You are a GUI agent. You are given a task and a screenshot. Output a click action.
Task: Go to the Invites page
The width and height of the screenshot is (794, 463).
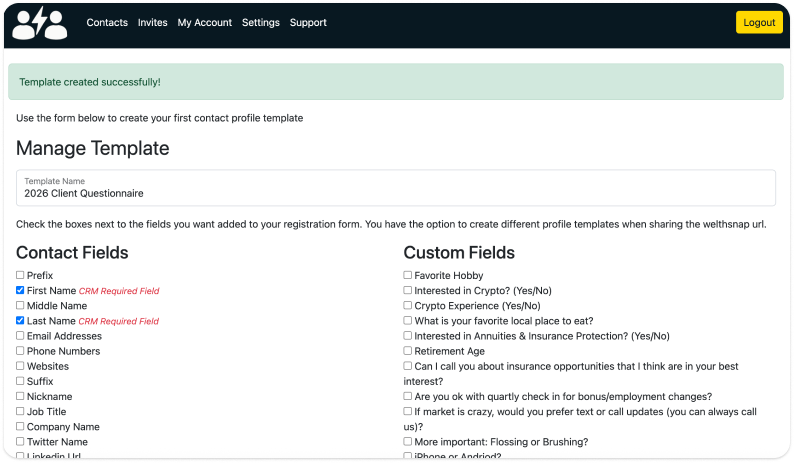click(x=153, y=22)
